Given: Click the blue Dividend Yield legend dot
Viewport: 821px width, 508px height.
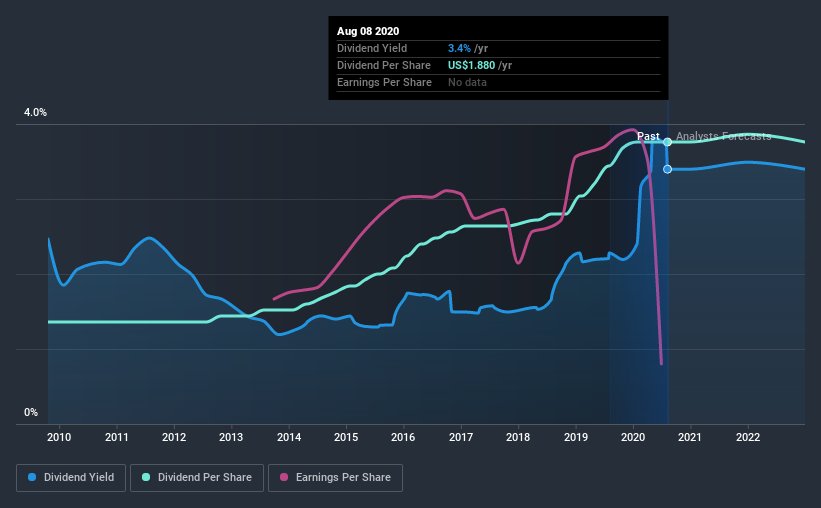Looking at the screenshot, I should point(32,477).
